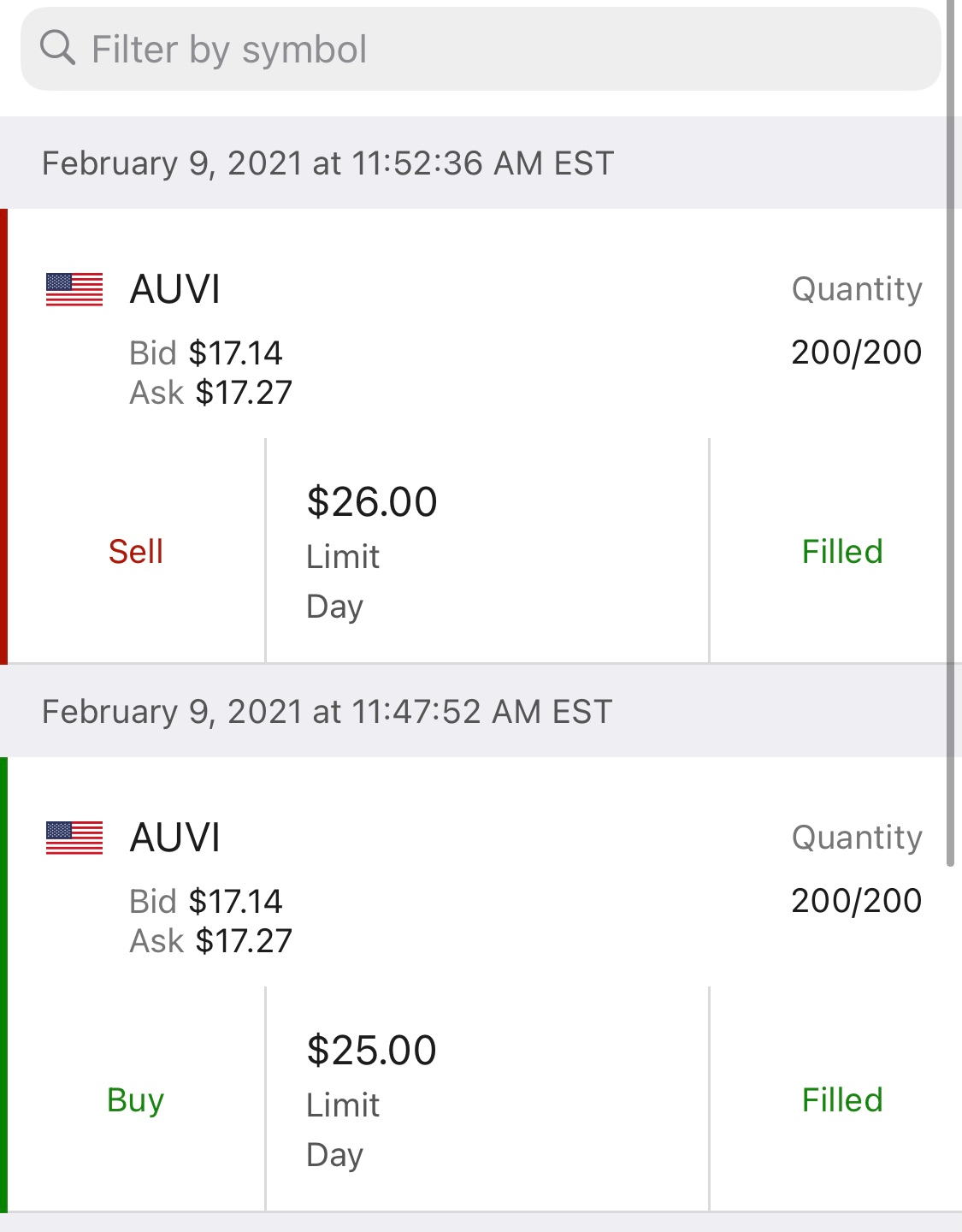Click the $26.00 limit price
Image resolution: width=962 pixels, height=1232 pixels.
(372, 502)
